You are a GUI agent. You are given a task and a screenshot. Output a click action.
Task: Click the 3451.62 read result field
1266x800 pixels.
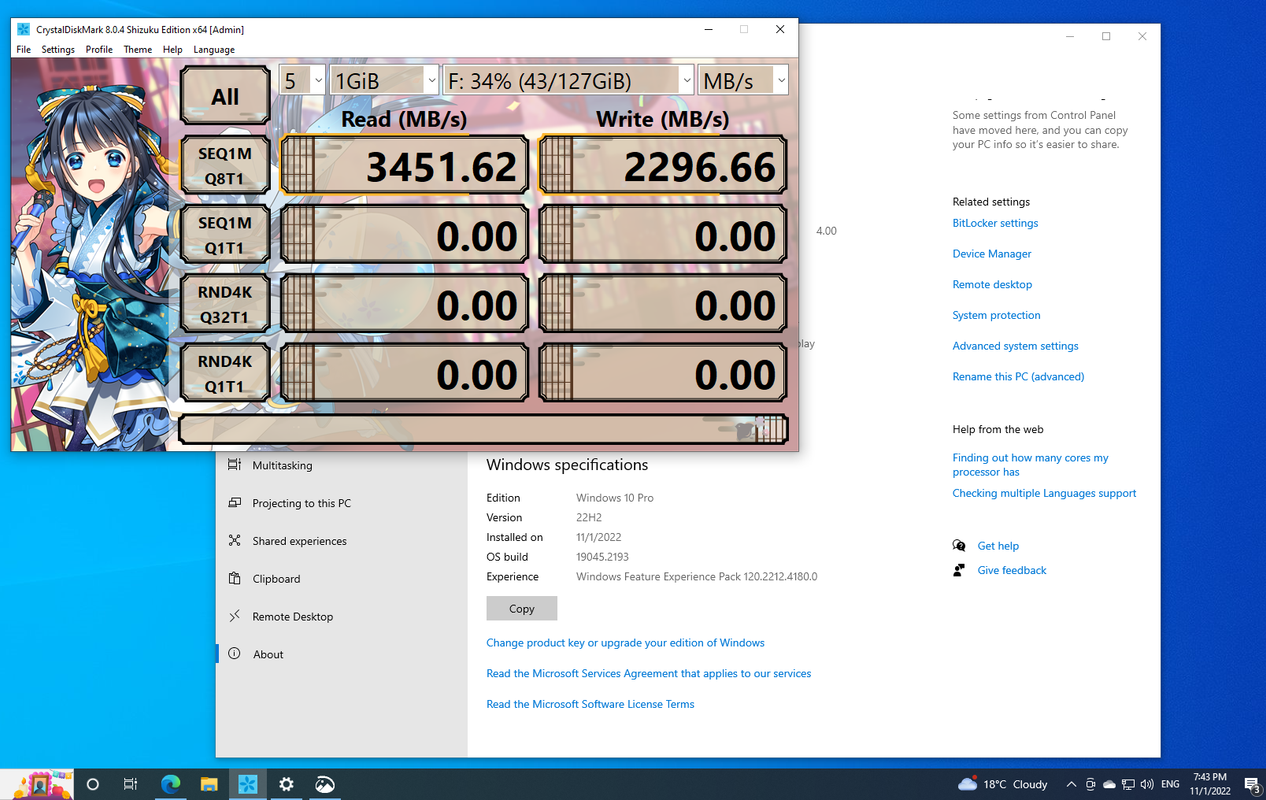(x=404, y=165)
